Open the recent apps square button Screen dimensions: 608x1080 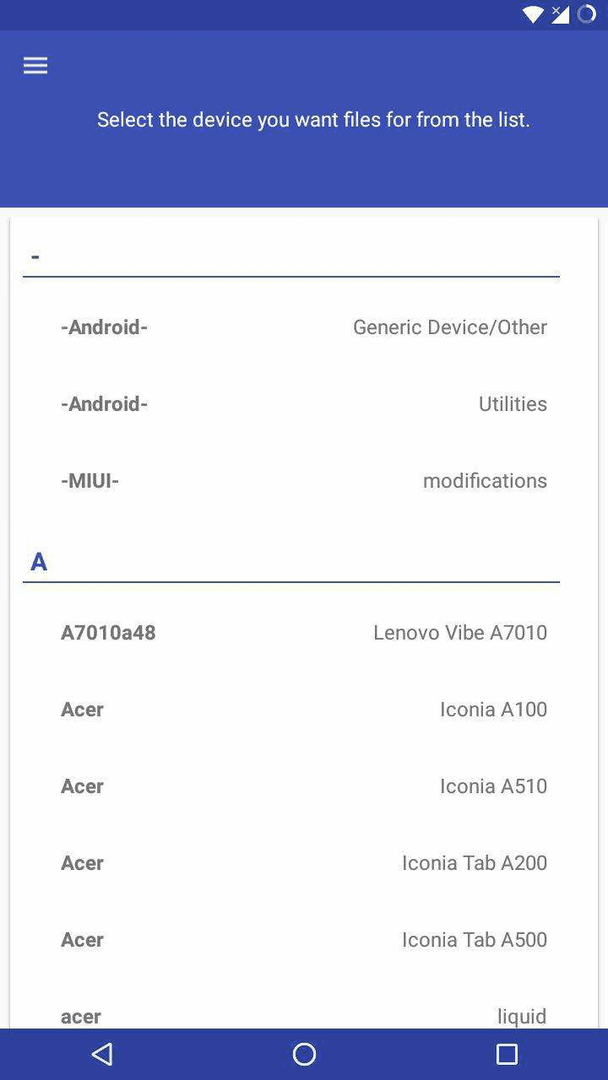[507, 1054]
